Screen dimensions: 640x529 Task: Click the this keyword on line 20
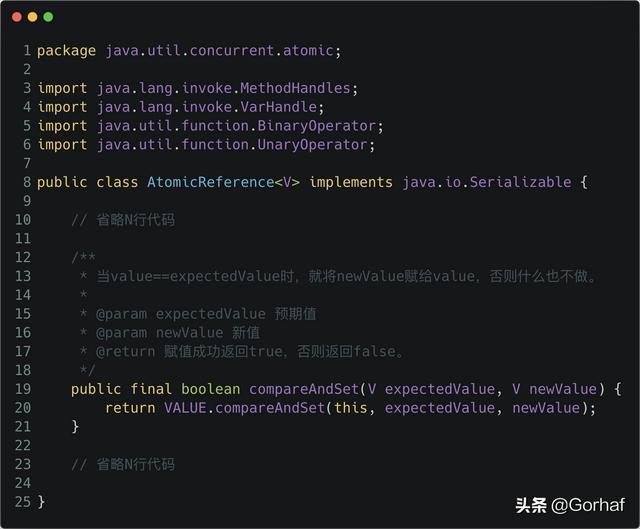[350, 407]
